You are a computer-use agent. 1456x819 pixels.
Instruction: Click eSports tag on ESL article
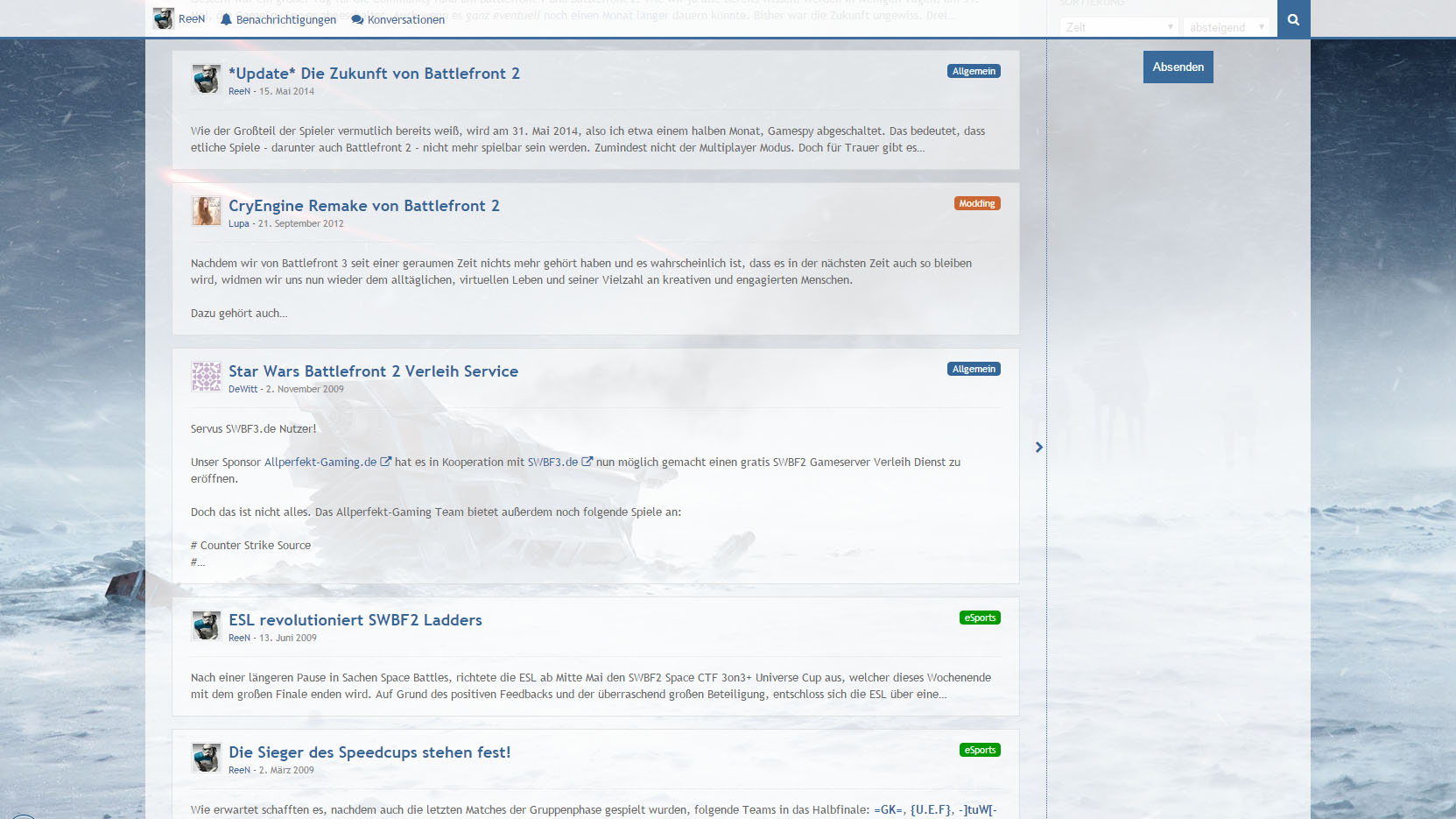[980, 618]
